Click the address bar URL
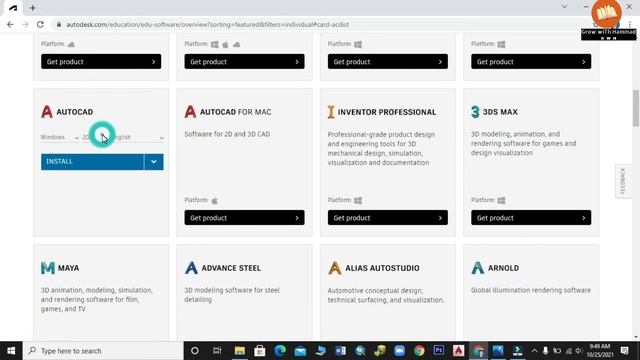 [x=207, y=24]
